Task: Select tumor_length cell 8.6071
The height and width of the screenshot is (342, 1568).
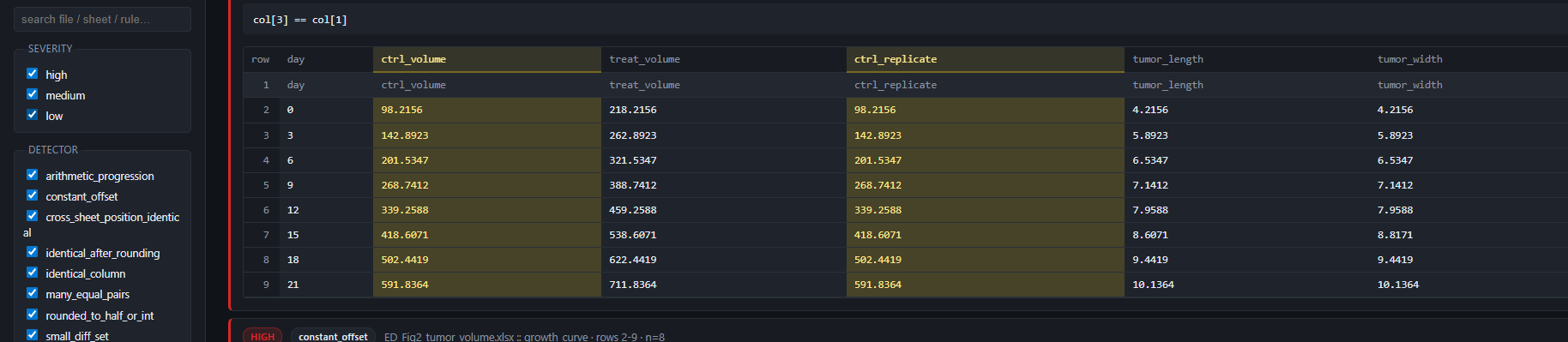Action: click(x=1247, y=235)
